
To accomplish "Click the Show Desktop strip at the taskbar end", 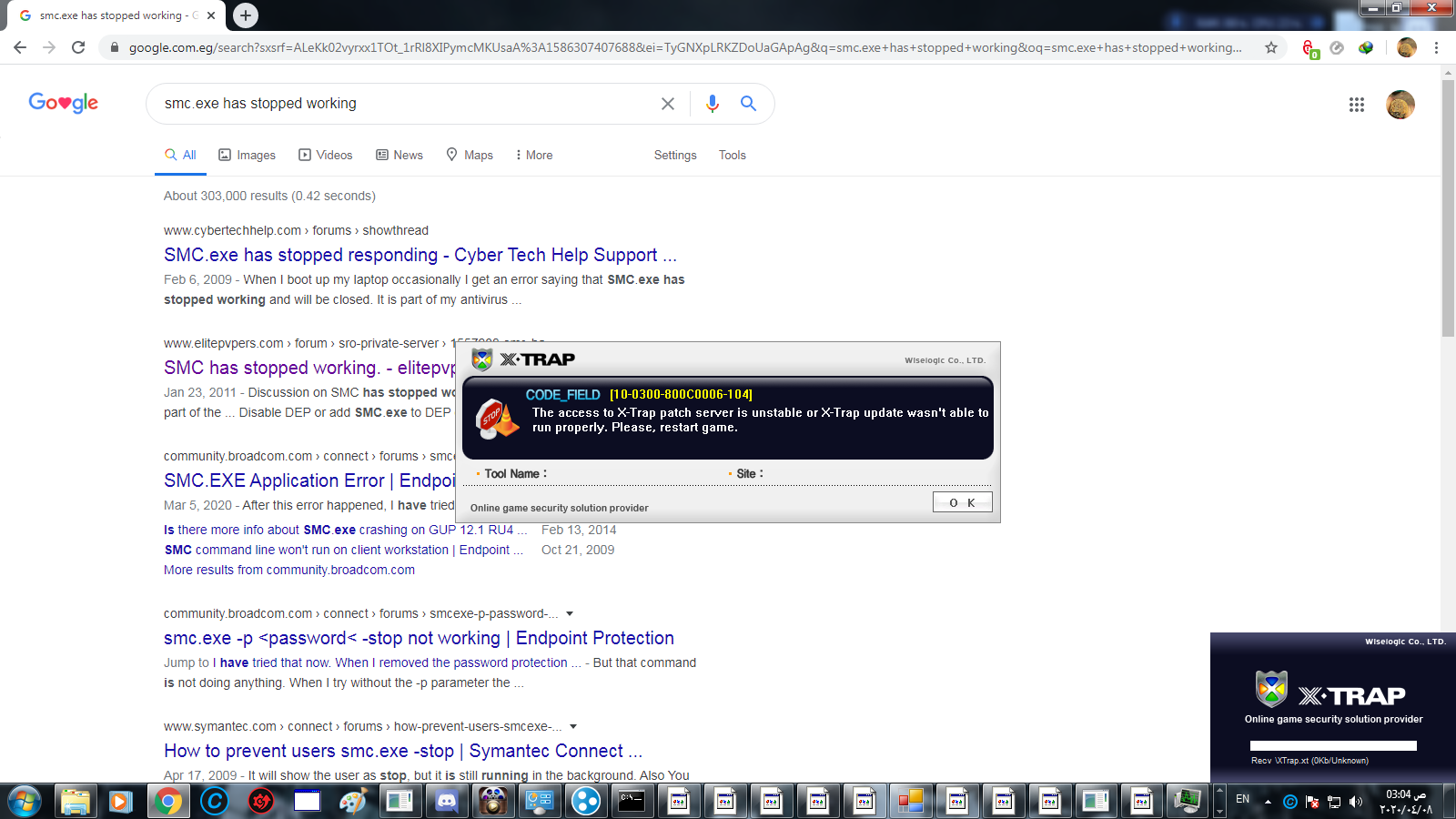I will pyautogui.click(x=1449, y=802).
